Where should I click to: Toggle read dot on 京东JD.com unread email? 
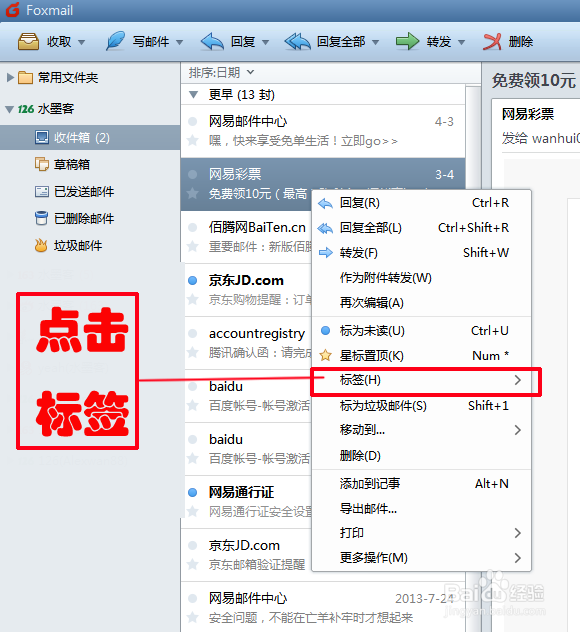[193, 281]
